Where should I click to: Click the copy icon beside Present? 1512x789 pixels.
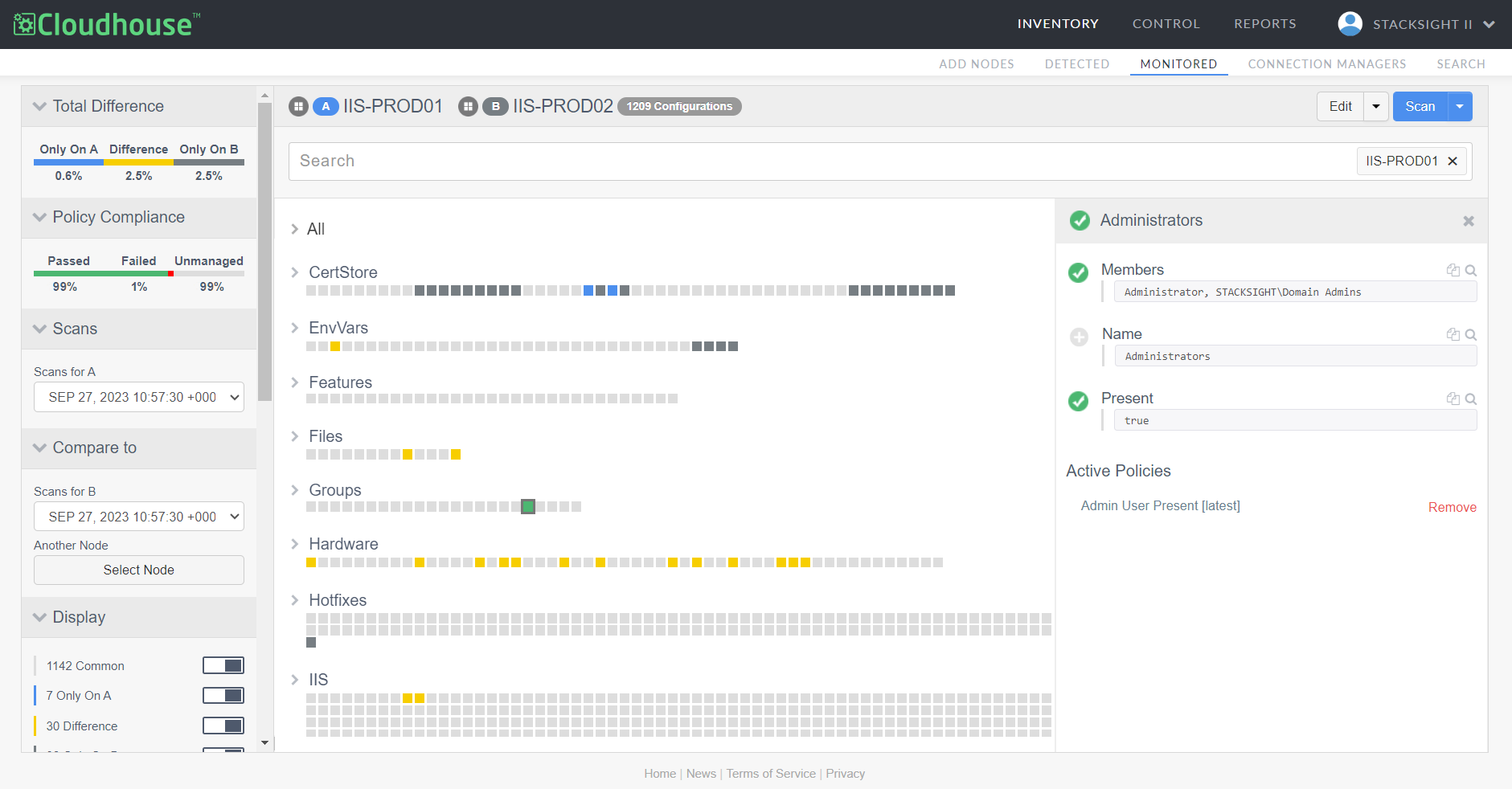[1453, 399]
